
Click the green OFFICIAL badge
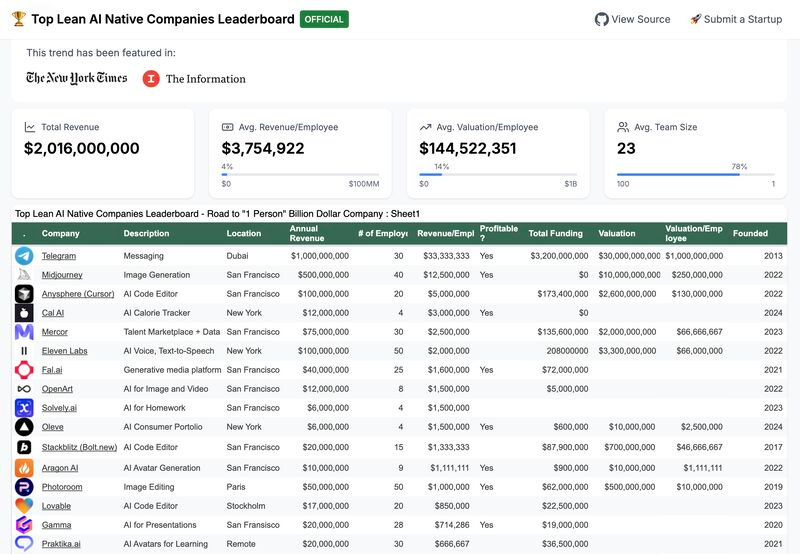324,19
